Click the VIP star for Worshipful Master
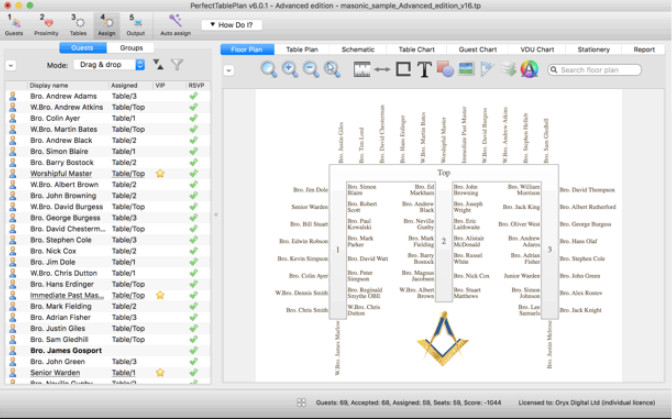Viewport: 672px width, 419px height. 160,174
